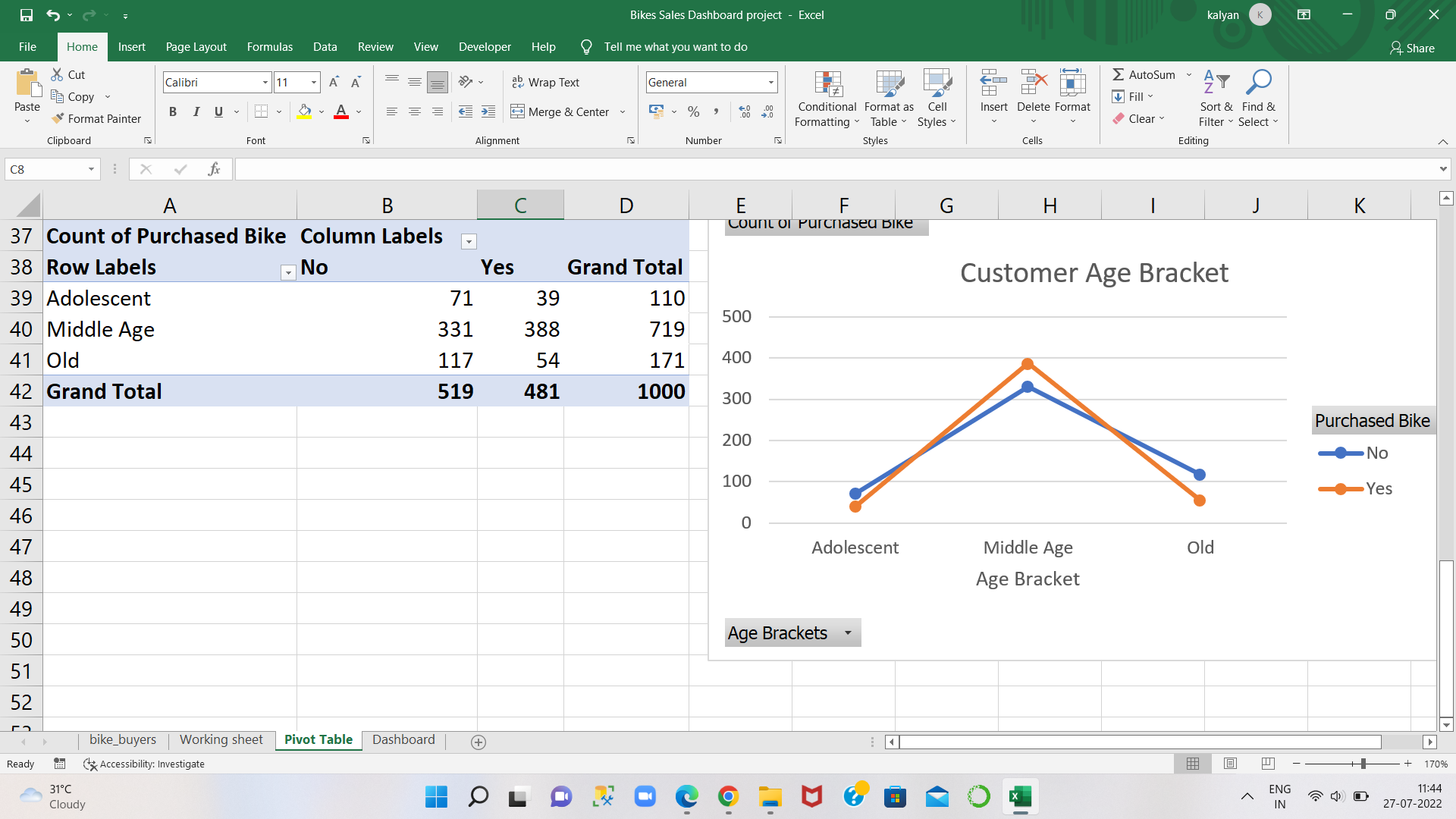Viewport: 1456px width, 819px height.
Task: Select the Format Painter tool
Action: click(x=96, y=118)
